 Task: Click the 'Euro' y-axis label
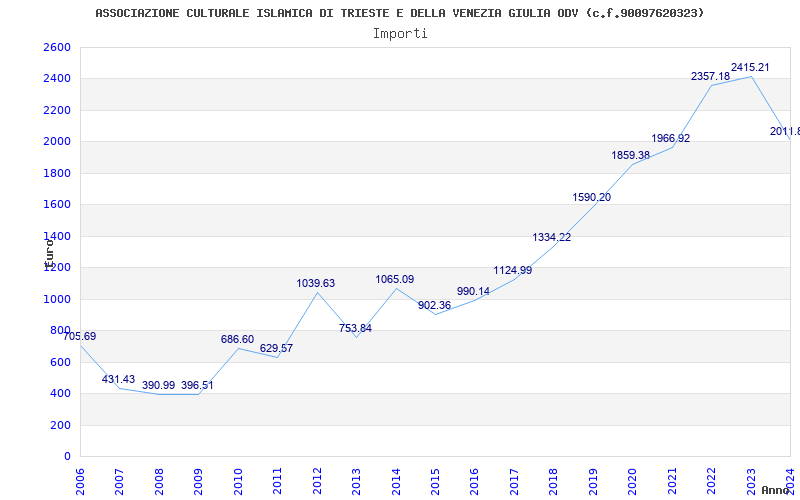click(49, 254)
